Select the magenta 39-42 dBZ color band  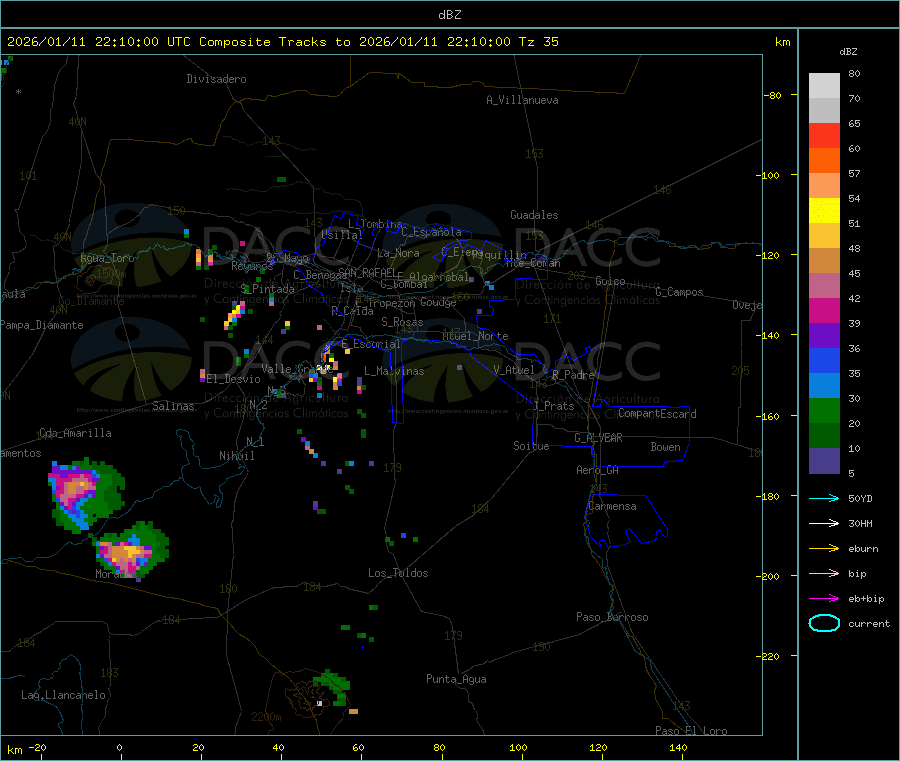(824, 310)
